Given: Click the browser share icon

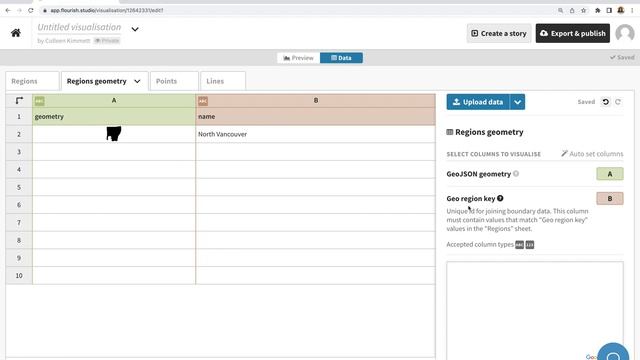Looking at the screenshot, I should (572, 10).
